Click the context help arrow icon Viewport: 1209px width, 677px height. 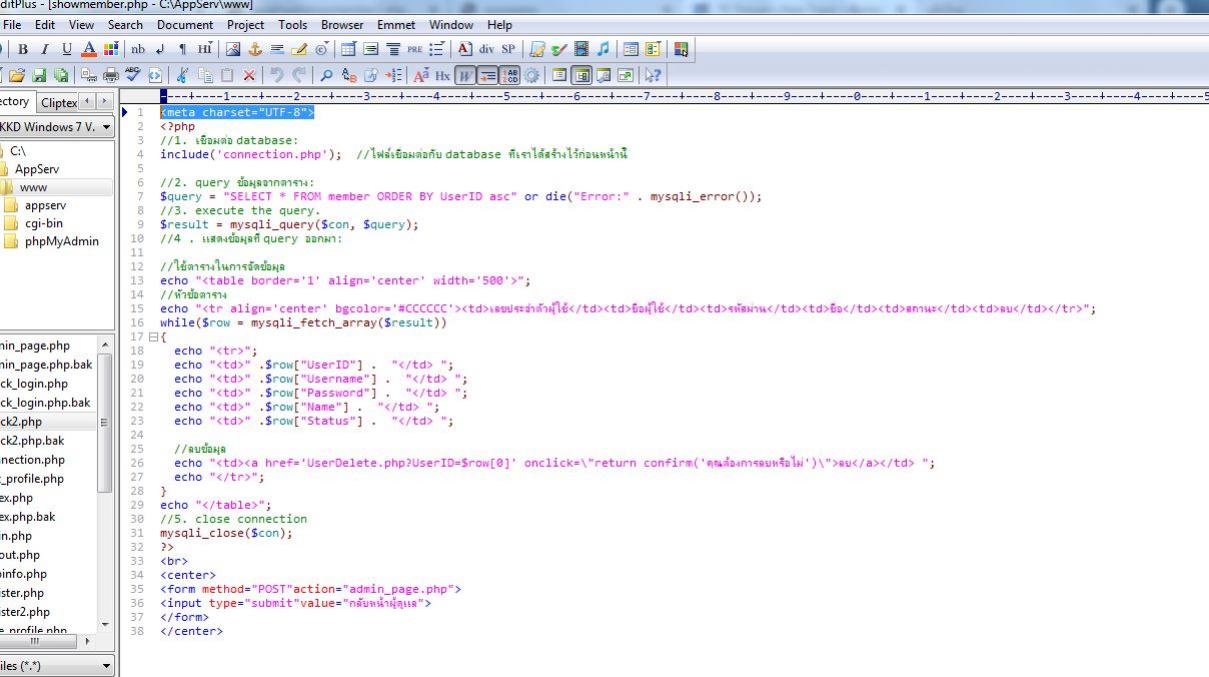[x=652, y=75]
